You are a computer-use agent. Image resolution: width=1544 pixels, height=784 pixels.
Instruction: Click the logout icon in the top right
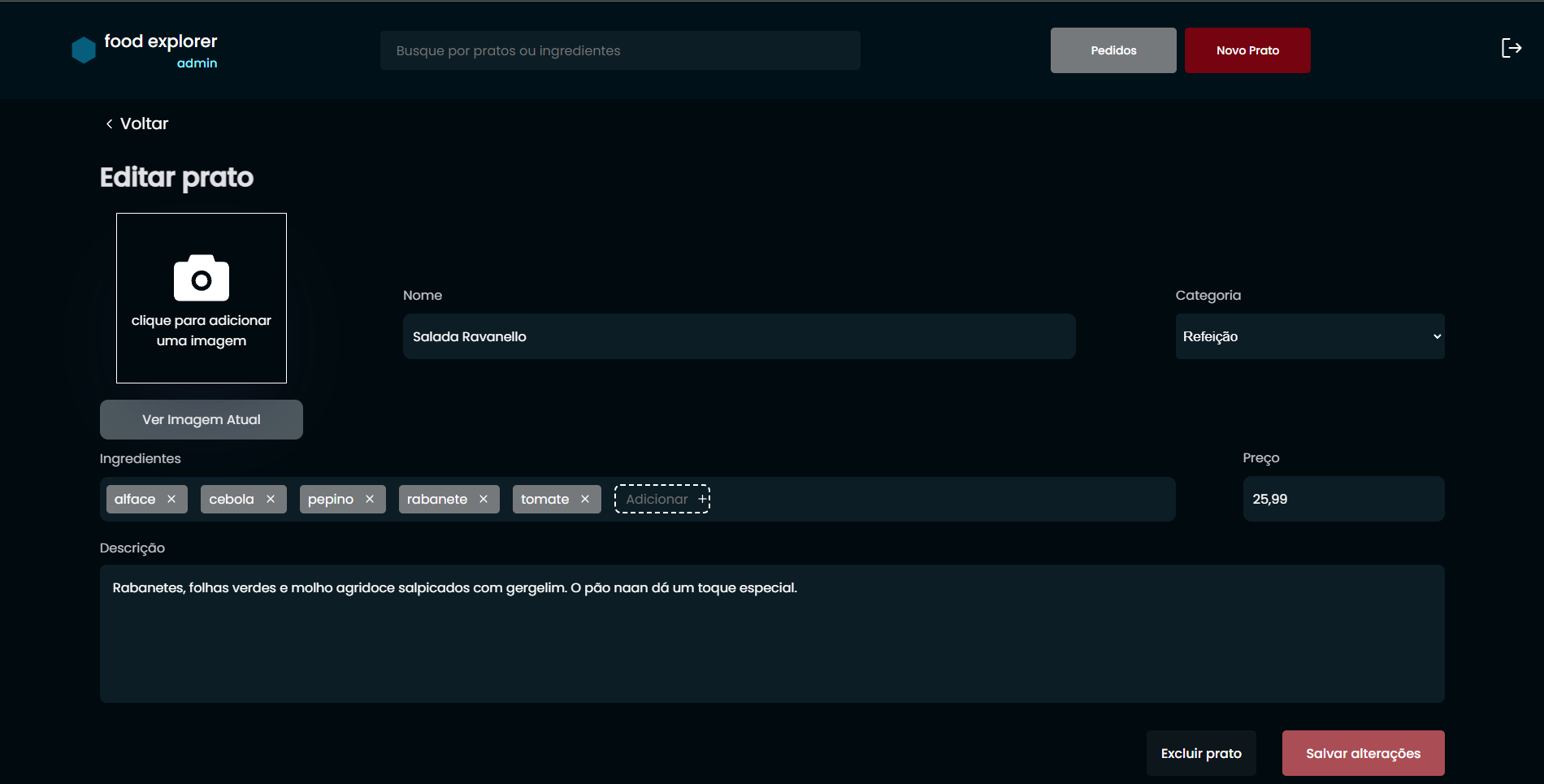click(1511, 47)
